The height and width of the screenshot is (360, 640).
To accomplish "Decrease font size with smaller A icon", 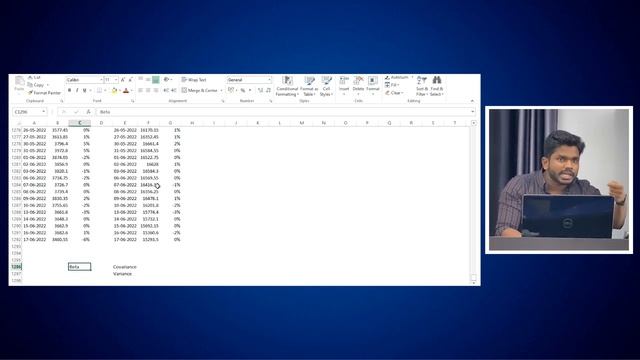I will click(x=130, y=80).
